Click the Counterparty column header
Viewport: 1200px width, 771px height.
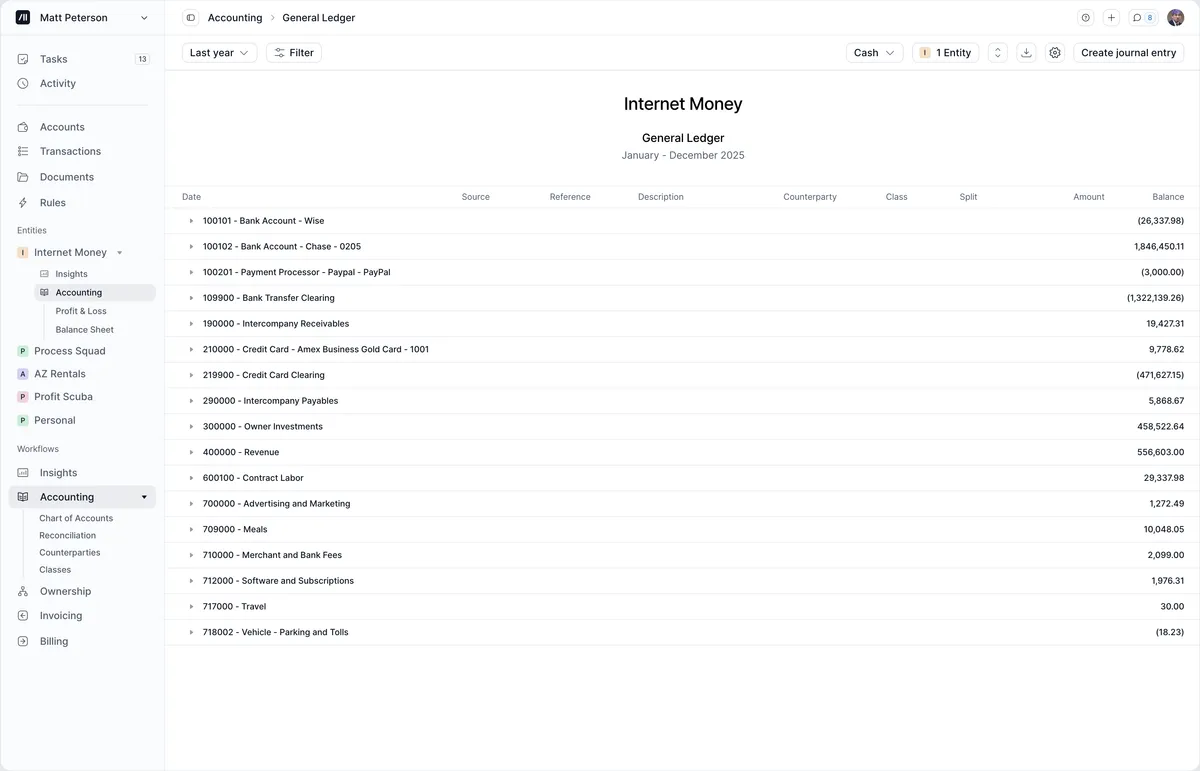(810, 197)
